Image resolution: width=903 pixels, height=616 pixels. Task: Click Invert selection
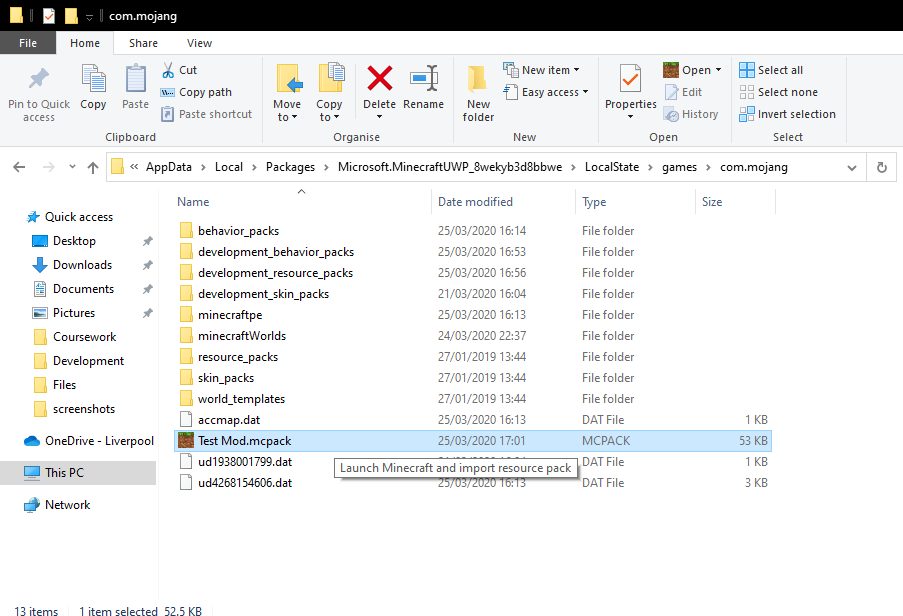click(x=788, y=114)
